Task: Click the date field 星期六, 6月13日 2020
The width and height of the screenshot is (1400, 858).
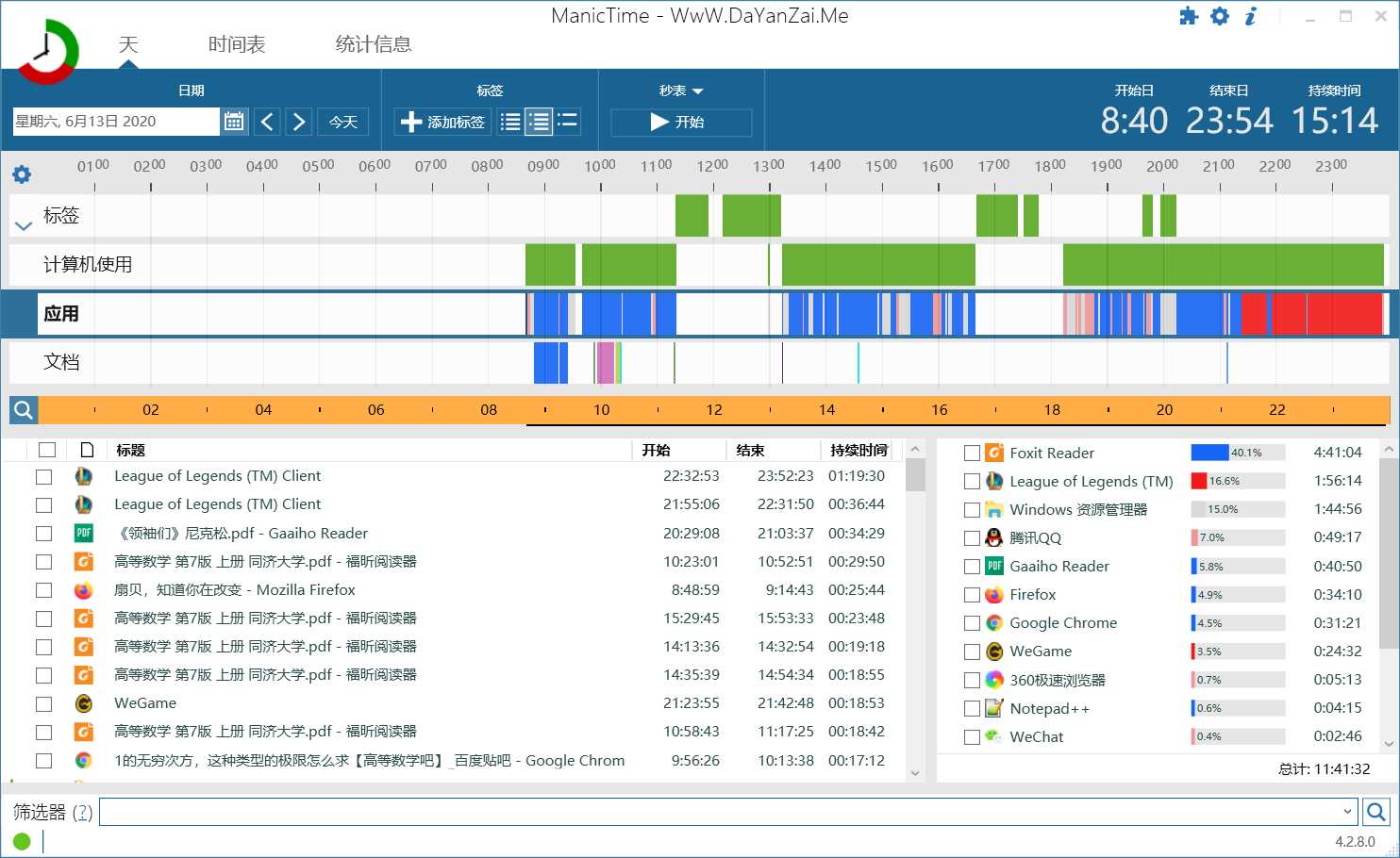Action: (x=115, y=121)
